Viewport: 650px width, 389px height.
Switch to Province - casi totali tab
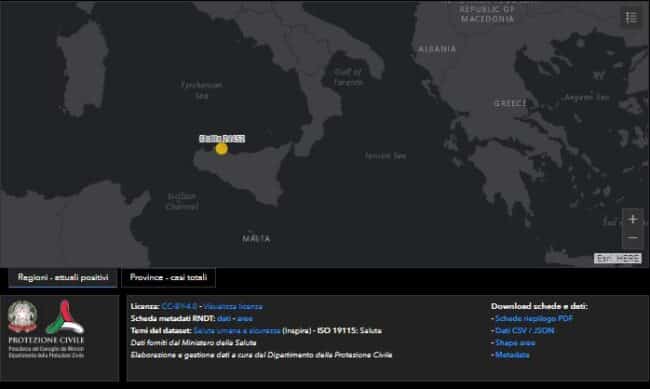(x=168, y=277)
